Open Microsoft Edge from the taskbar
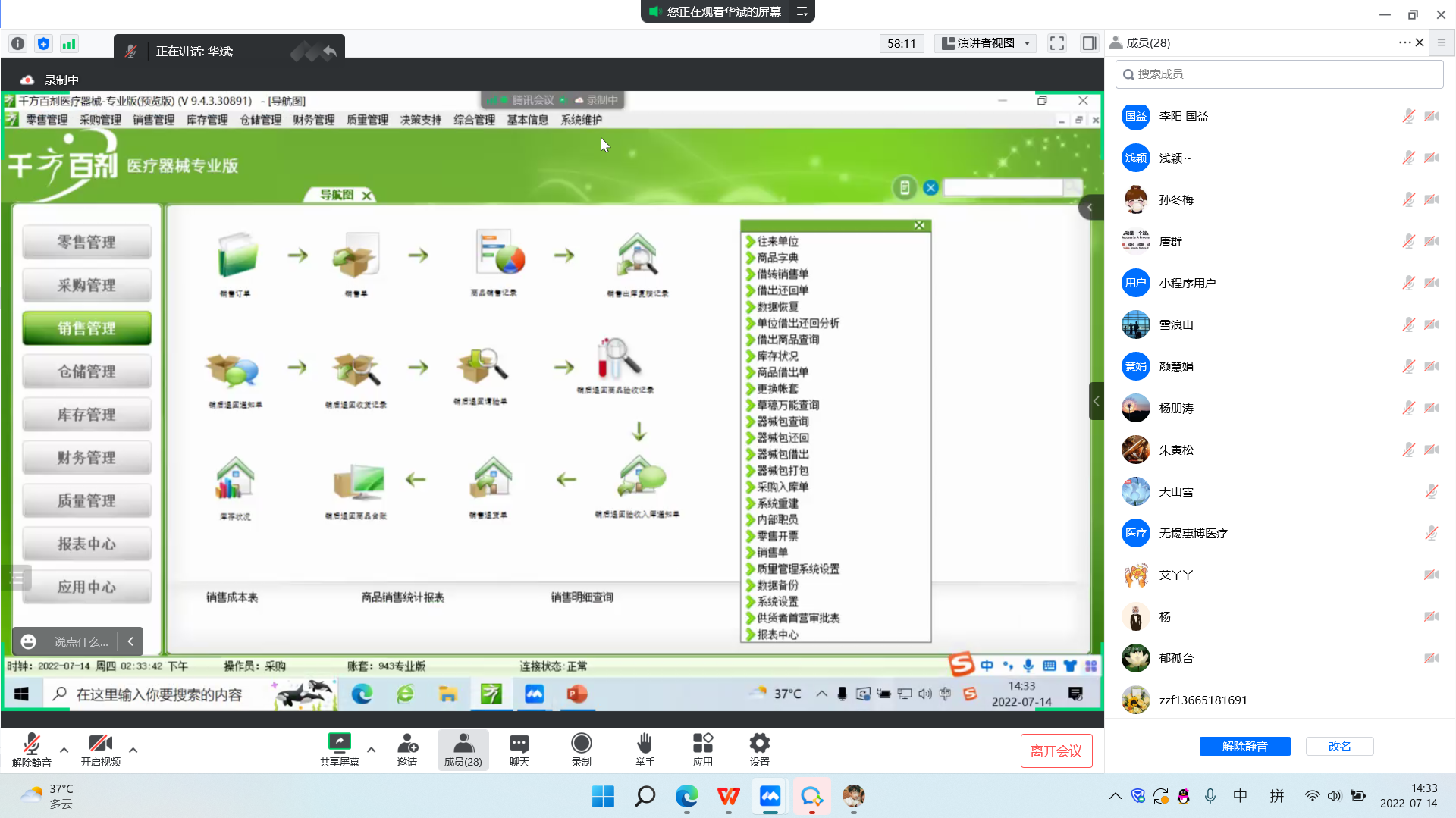 [x=687, y=796]
